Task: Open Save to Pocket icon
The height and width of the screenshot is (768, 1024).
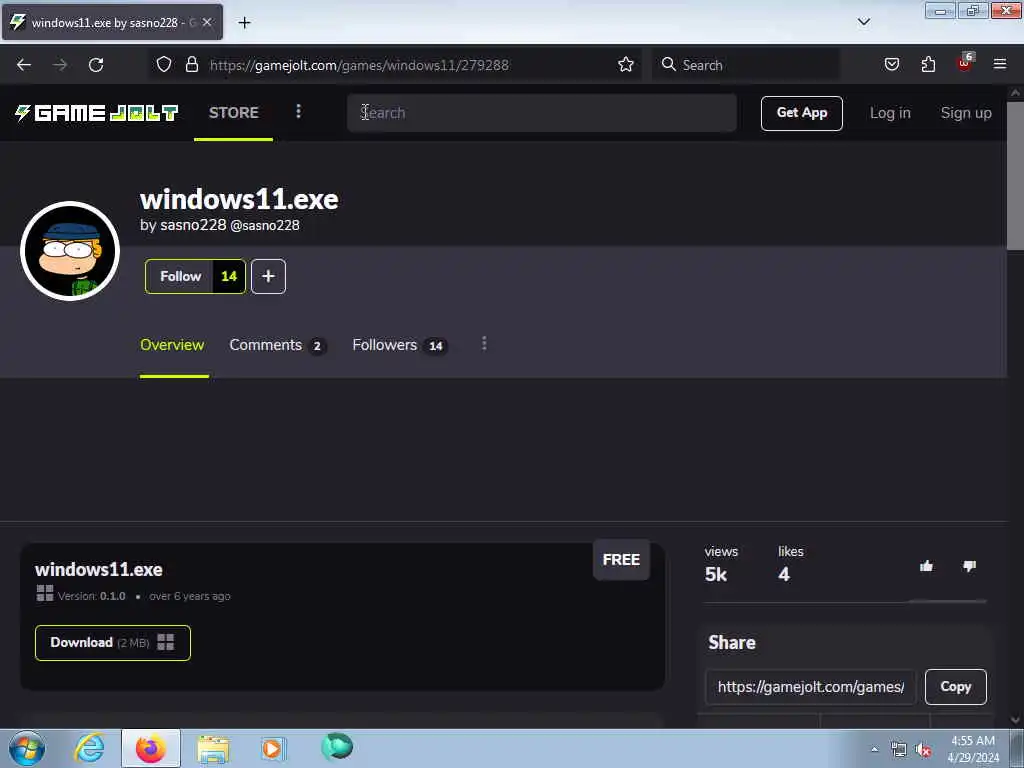Action: tap(892, 64)
